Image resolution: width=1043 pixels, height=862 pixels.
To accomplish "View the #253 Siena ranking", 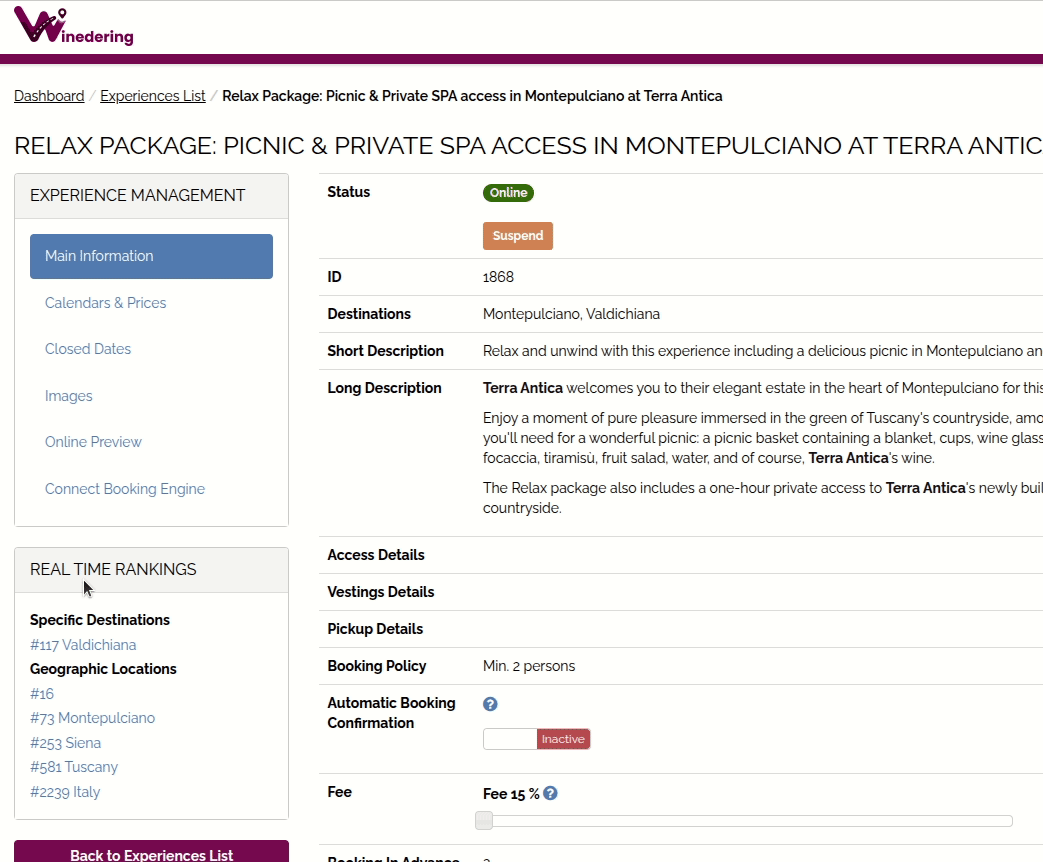I will (65, 742).
